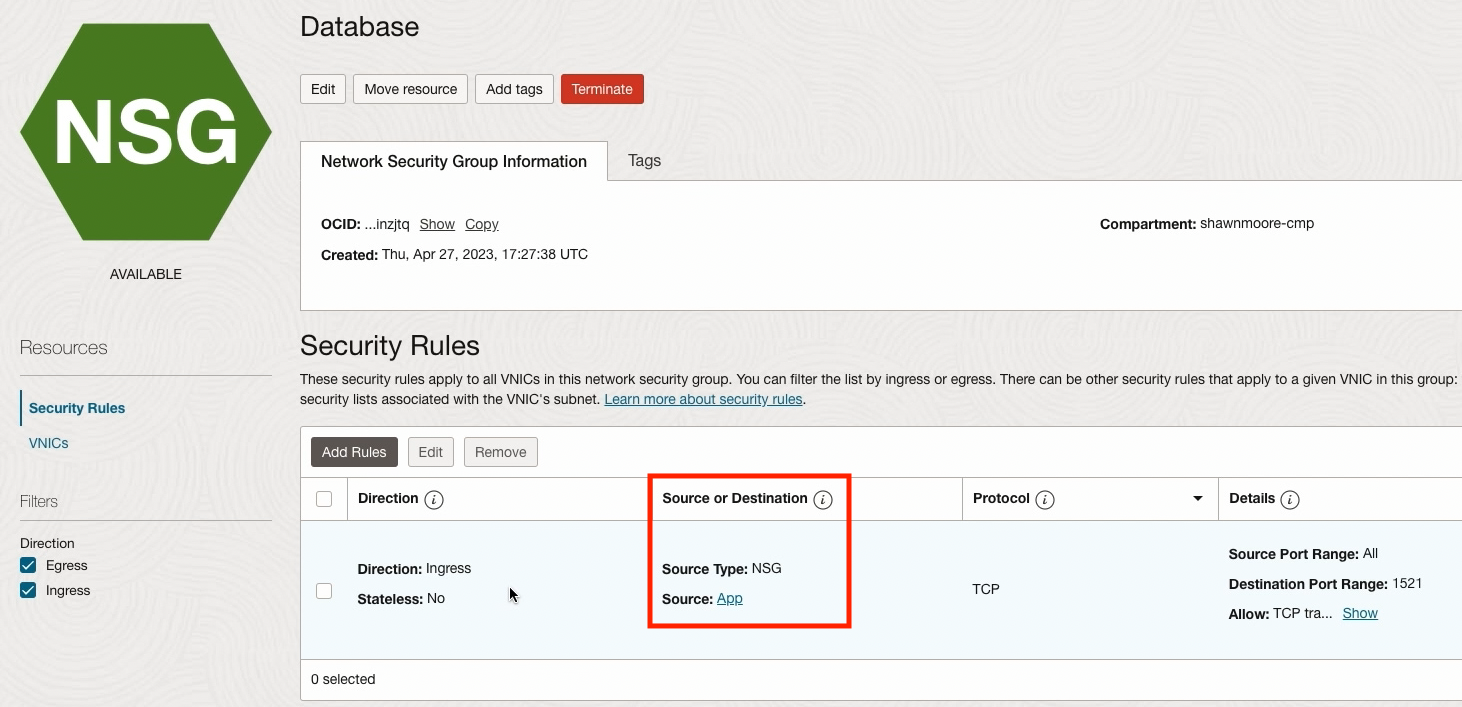The width and height of the screenshot is (1462, 707).
Task: Click the Move resource button
Action: [410, 89]
